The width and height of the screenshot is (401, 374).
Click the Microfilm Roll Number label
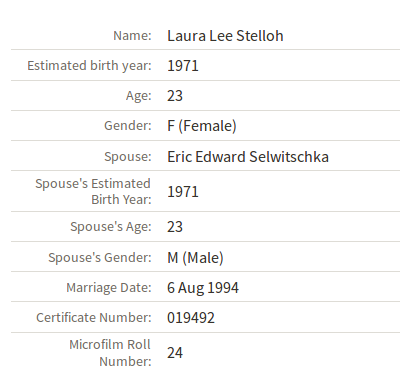click(110, 353)
